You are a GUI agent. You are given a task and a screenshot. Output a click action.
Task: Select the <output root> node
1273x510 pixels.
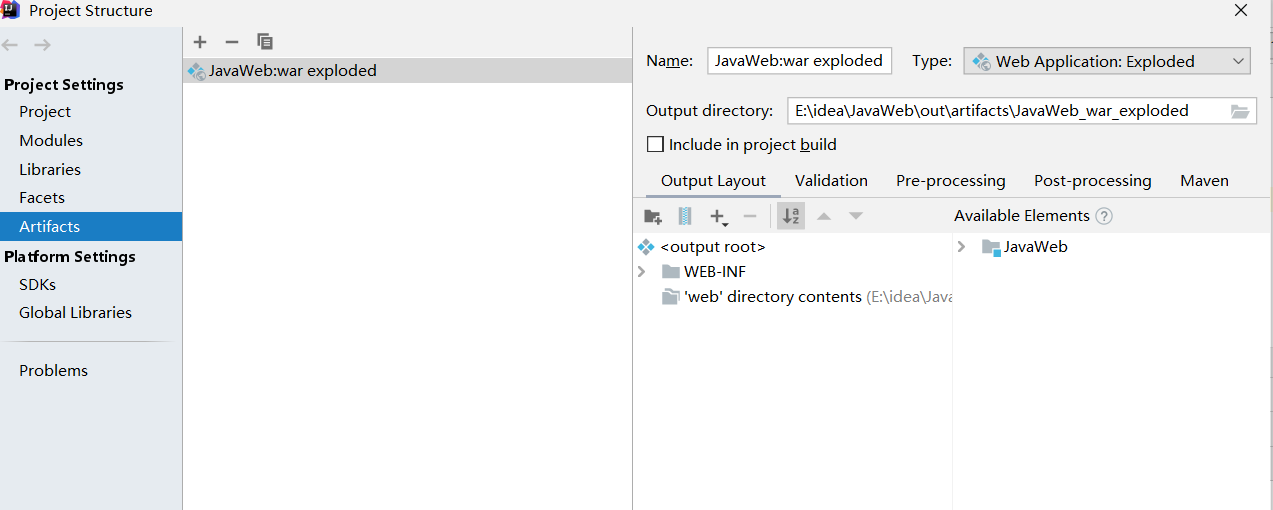[712, 246]
